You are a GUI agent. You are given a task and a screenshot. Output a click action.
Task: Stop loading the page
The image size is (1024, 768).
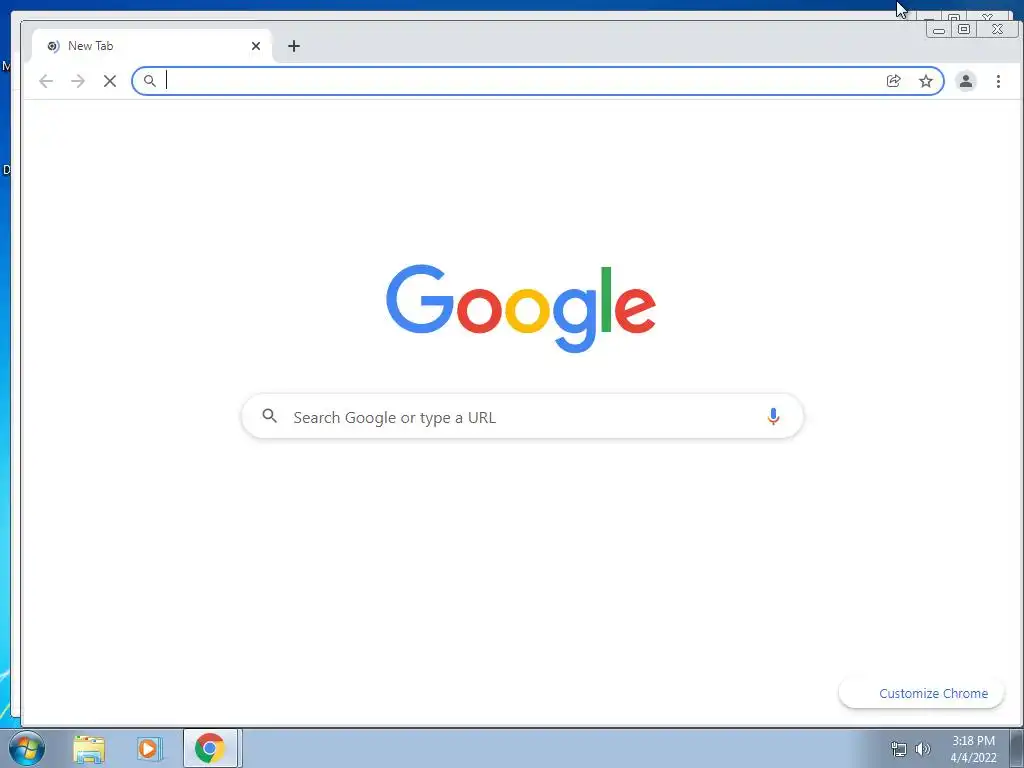point(110,81)
